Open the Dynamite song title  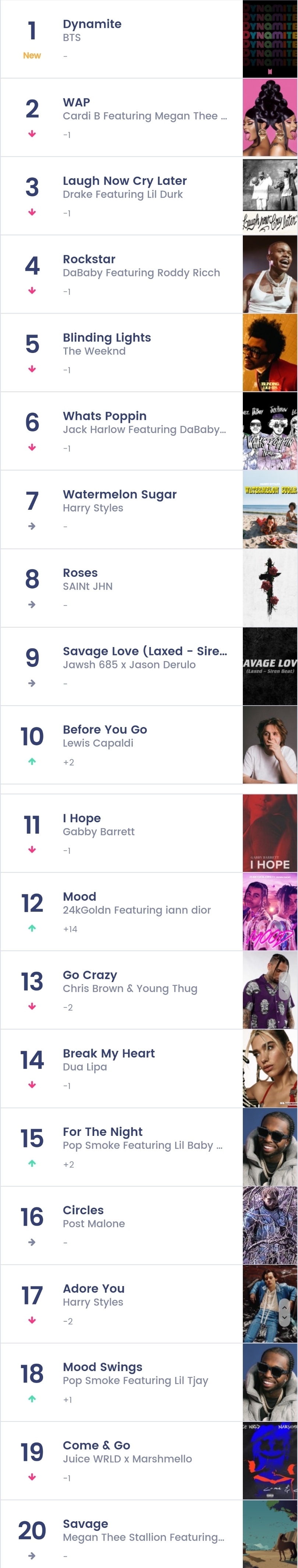click(92, 24)
